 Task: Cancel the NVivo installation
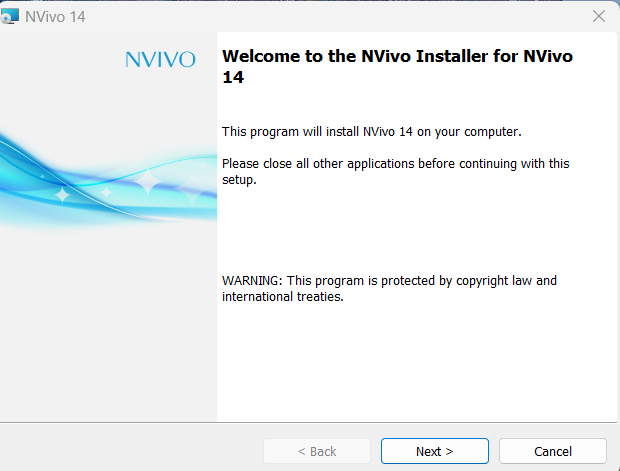[552, 451]
